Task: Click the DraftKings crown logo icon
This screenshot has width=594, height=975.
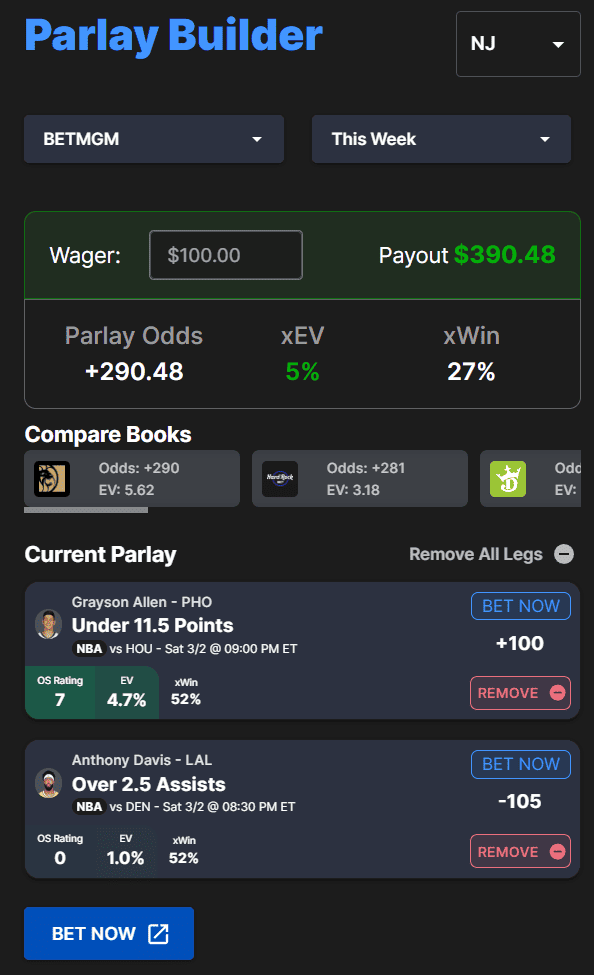Action: (x=508, y=479)
